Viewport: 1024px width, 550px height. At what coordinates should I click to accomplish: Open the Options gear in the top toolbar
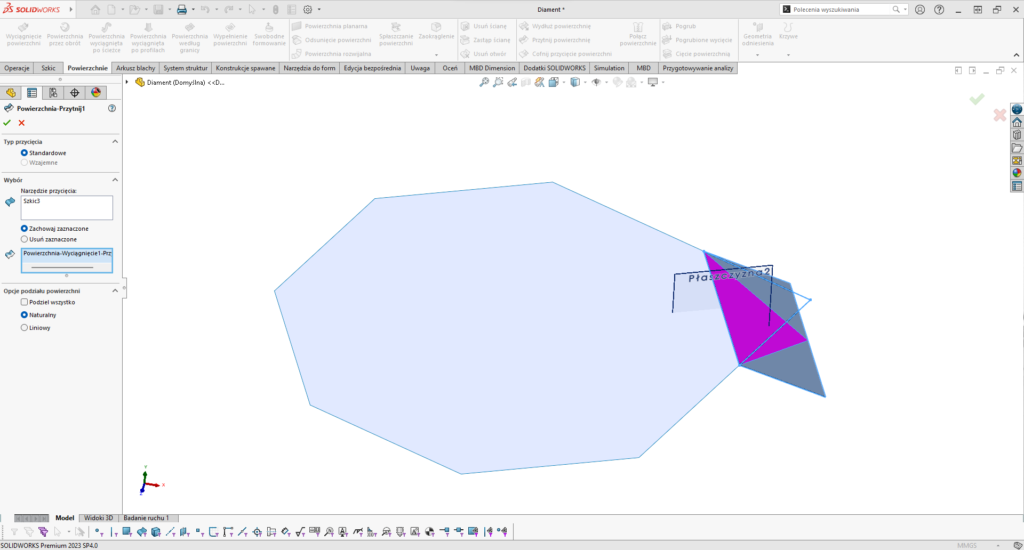[x=307, y=9]
